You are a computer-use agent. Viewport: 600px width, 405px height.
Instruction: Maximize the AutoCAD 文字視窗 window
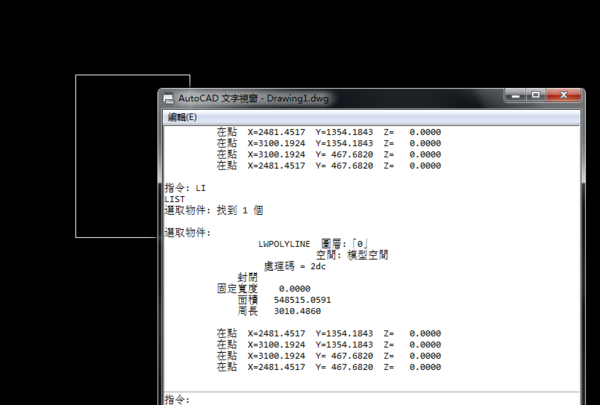pos(535,95)
